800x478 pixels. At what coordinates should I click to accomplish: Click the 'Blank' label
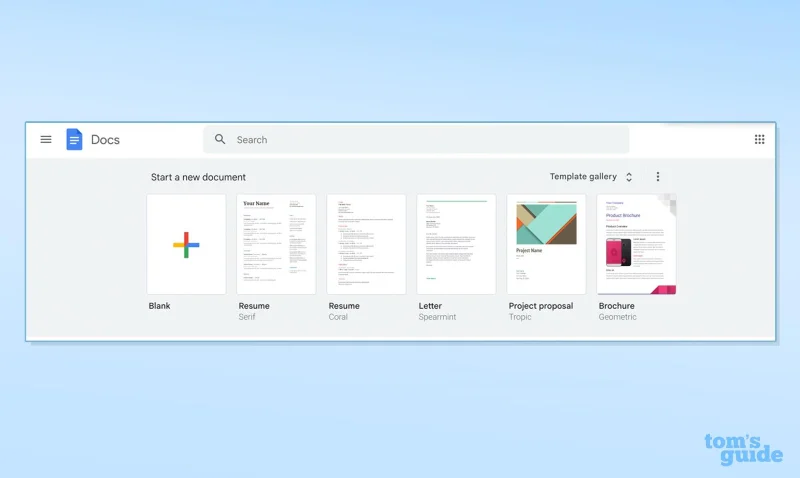click(x=159, y=306)
